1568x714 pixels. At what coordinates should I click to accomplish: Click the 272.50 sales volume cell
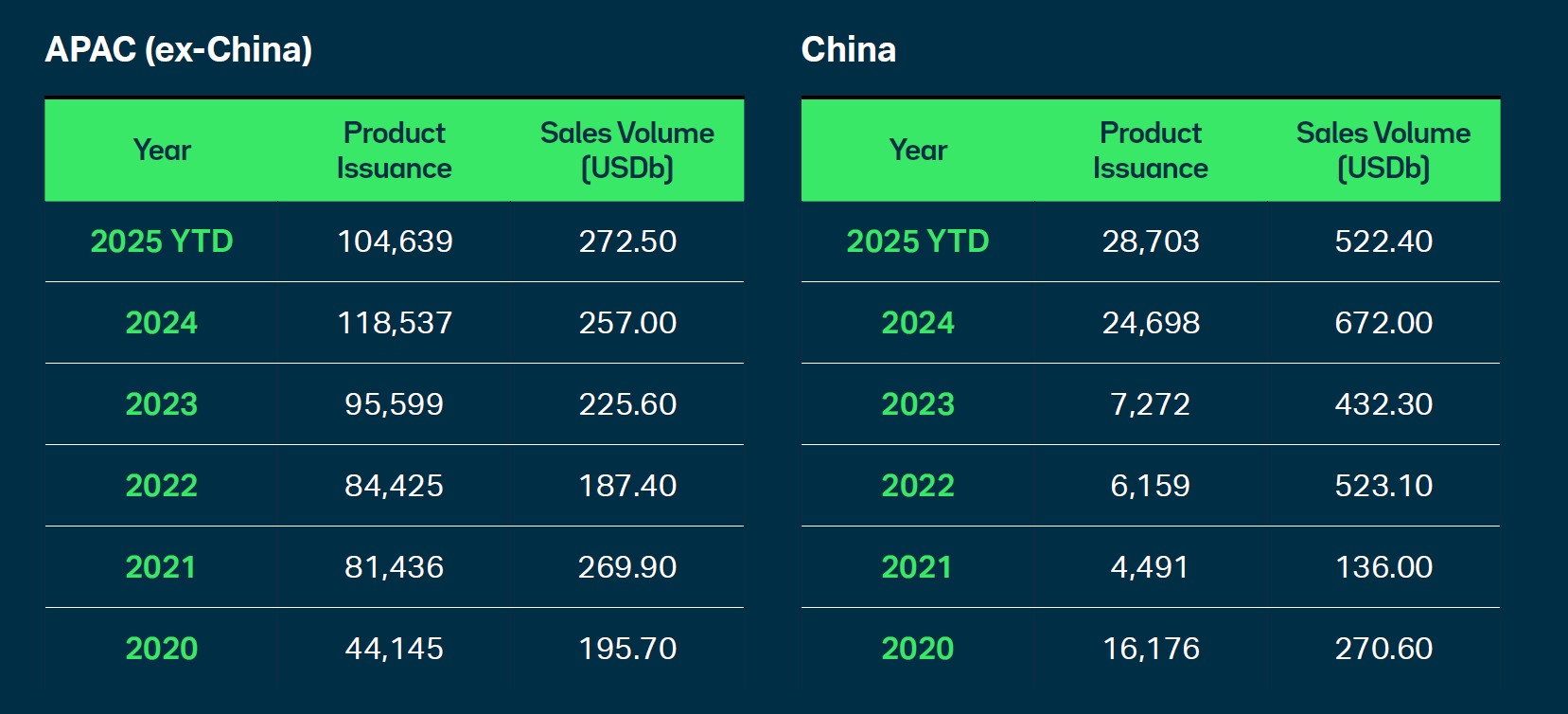pos(627,241)
